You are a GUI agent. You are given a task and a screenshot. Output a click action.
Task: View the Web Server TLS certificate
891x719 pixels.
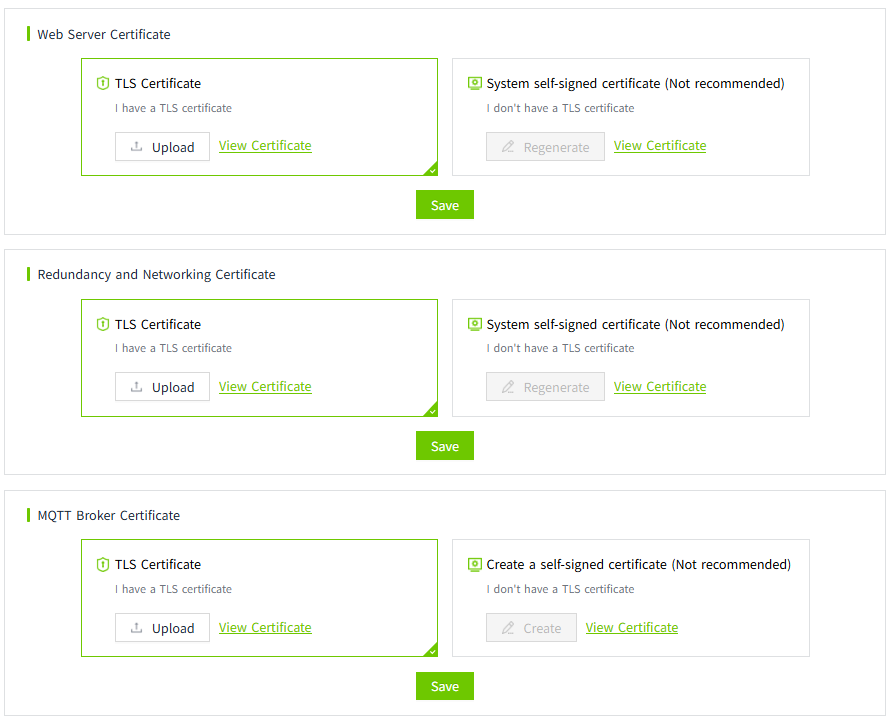(265, 146)
